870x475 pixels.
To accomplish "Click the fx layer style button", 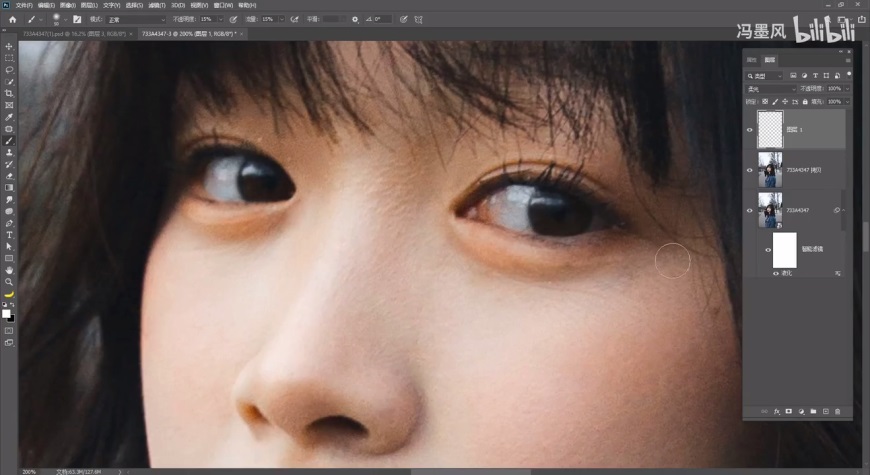I will click(776, 412).
